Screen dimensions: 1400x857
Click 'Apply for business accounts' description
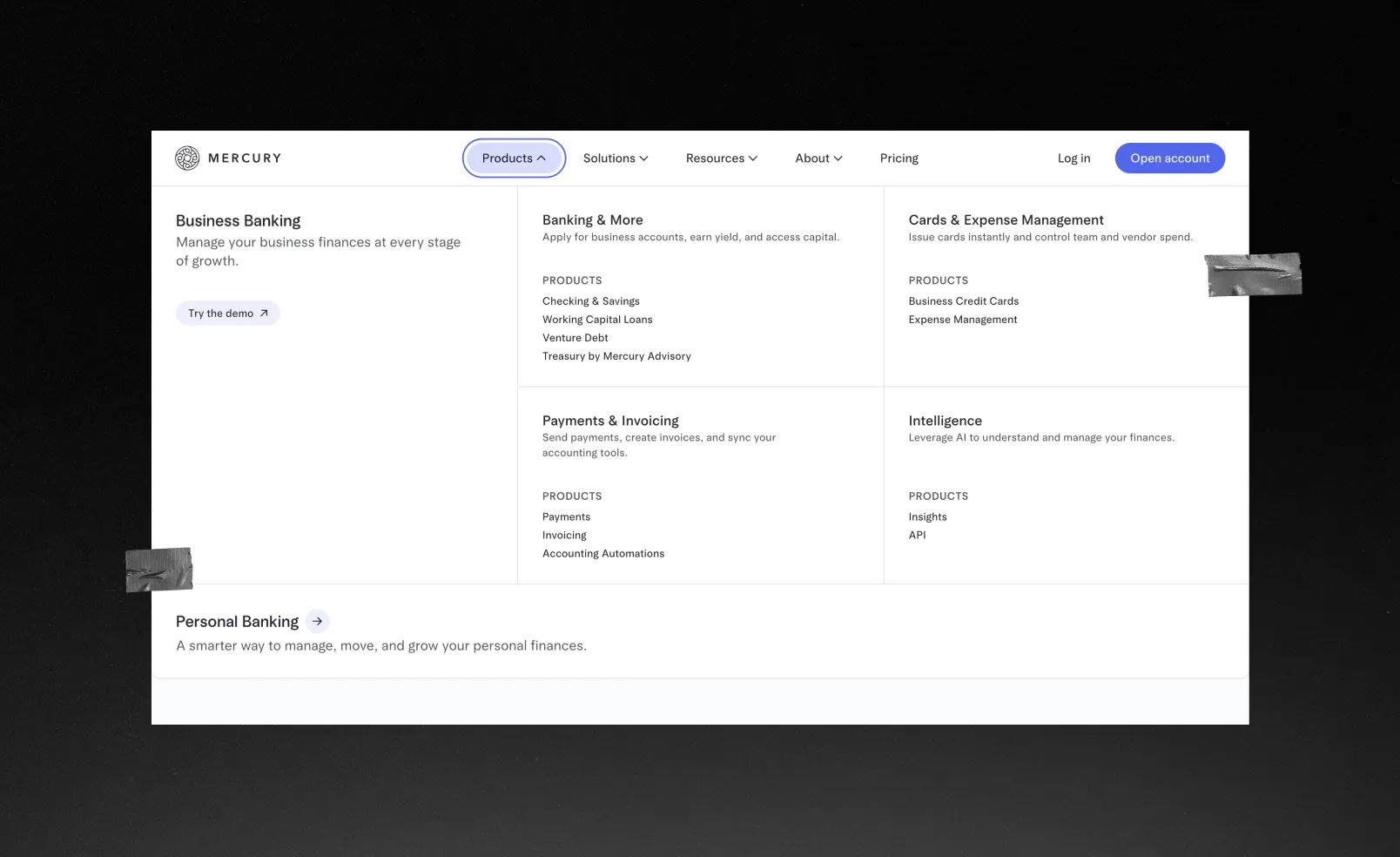tap(691, 237)
